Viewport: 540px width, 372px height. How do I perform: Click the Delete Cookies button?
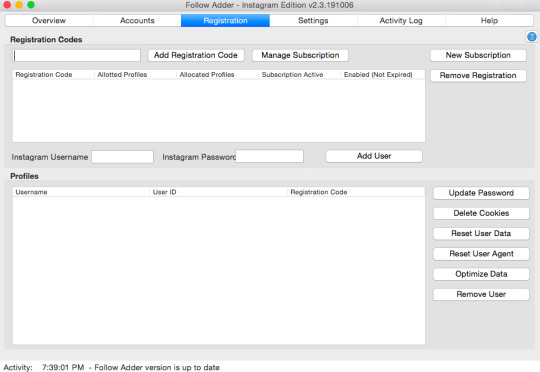click(481, 213)
